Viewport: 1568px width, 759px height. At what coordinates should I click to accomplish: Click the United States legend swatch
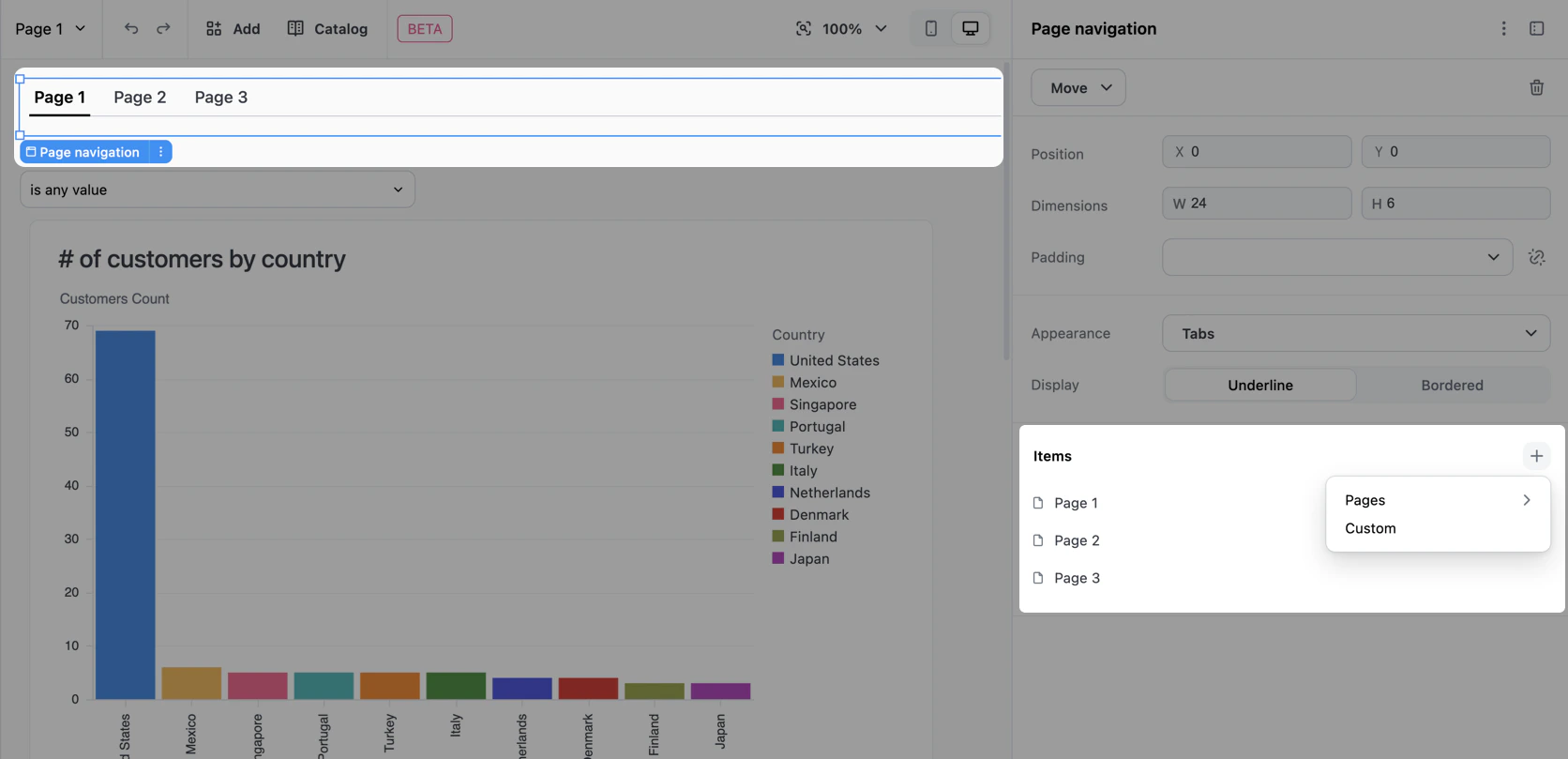[x=777, y=360]
